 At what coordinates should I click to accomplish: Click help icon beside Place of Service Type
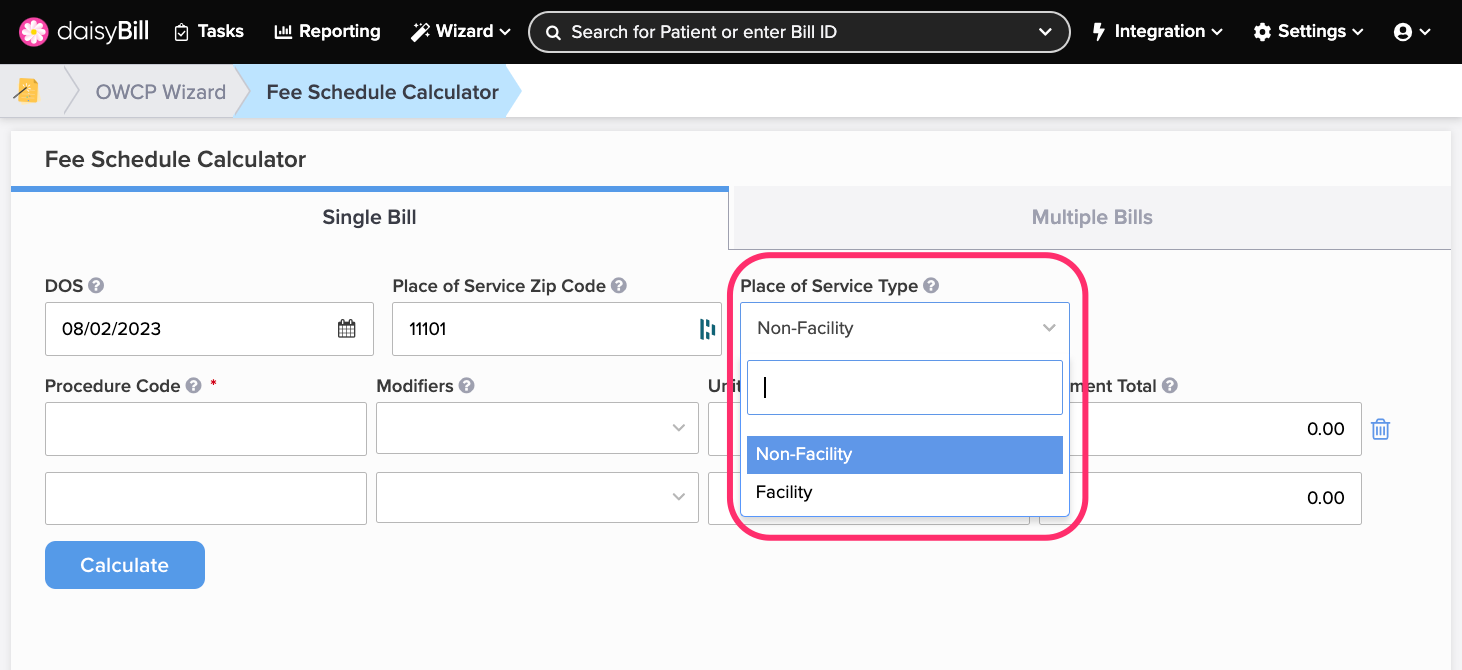(x=931, y=286)
